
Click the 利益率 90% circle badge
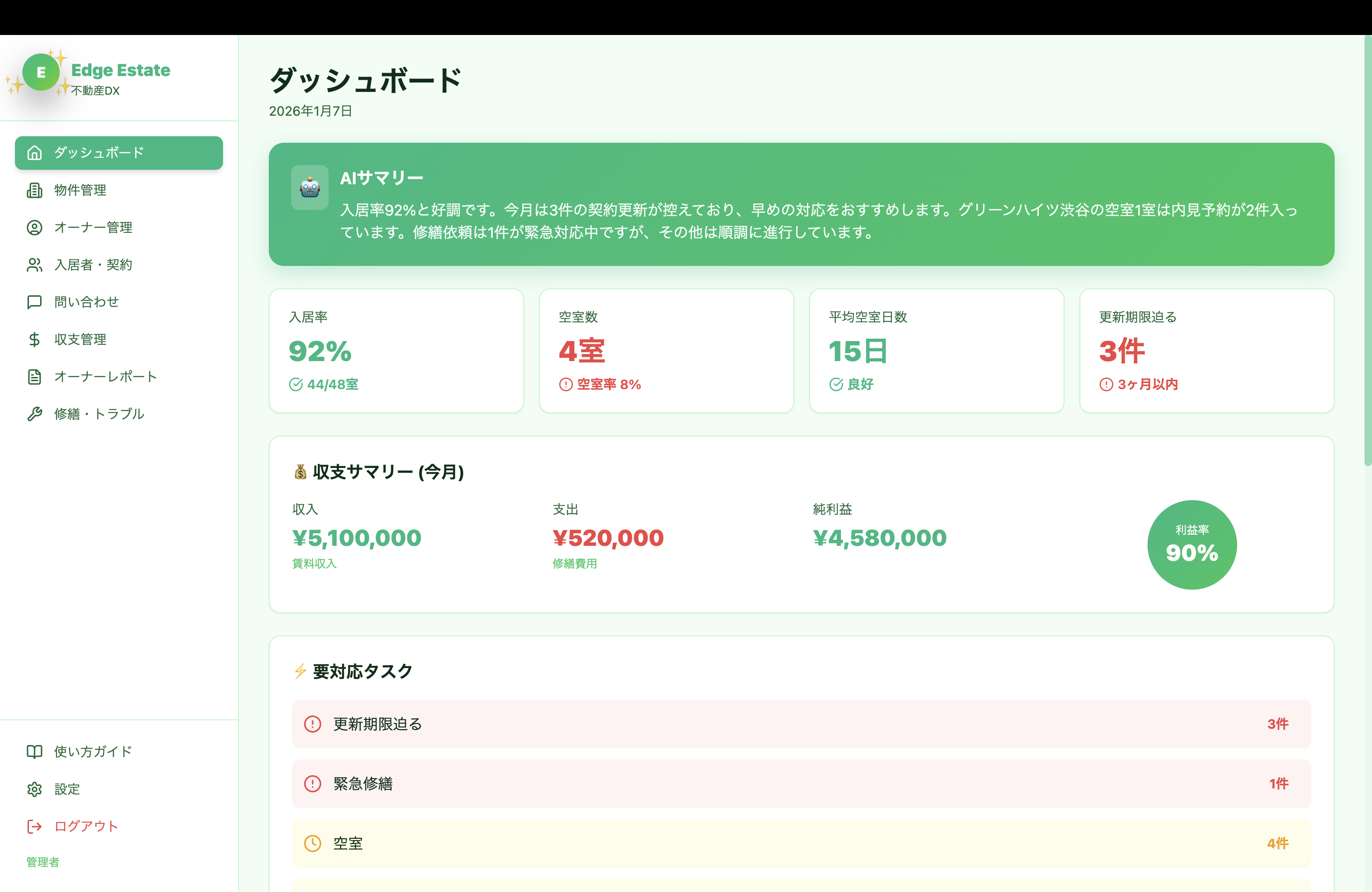pos(1191,544)
